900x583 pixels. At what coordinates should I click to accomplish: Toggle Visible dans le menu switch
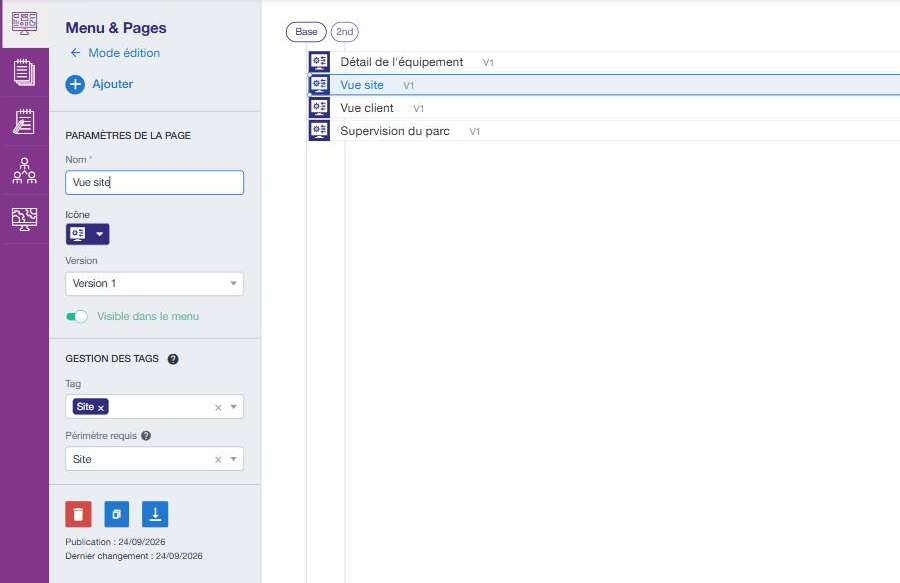pyautogui.click(x=77, y=316)
